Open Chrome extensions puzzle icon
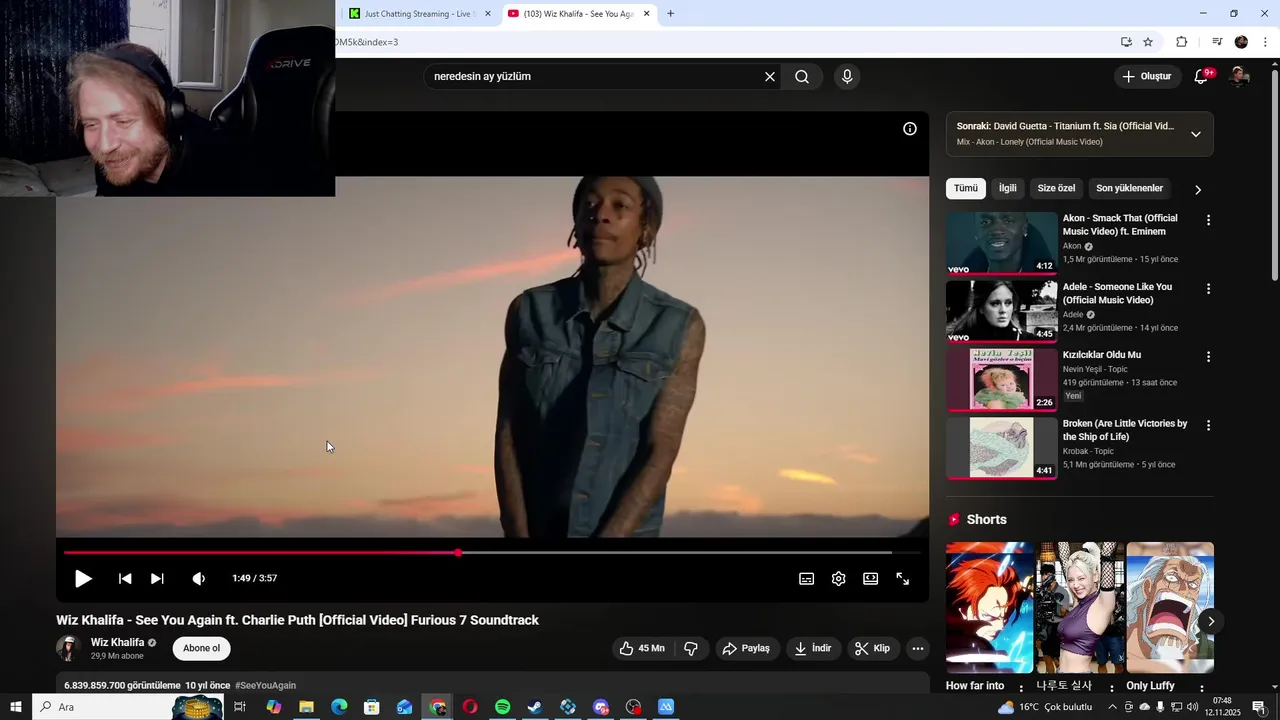Viewport: 1280px width, 720px height. 1181,42
